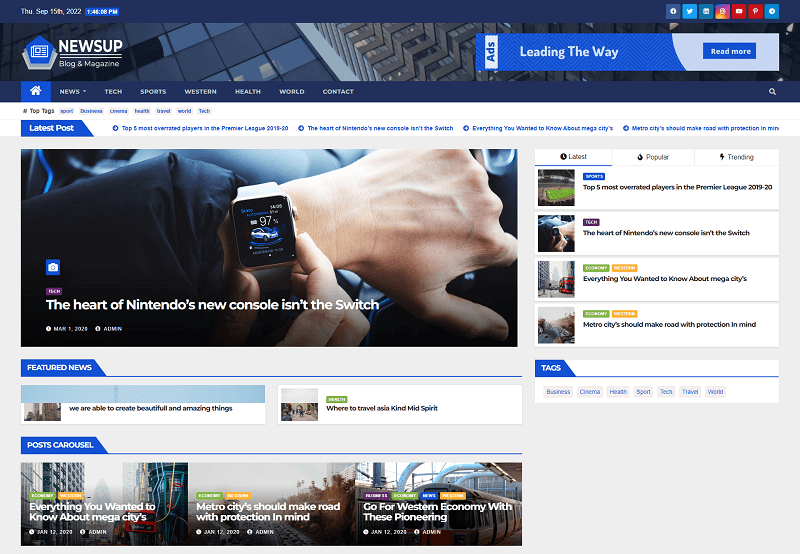The width and height of the screenshot is (800, 554).
Task: Open the Twitter social icon
Action: pyautogui.click(x=689, y=11)
